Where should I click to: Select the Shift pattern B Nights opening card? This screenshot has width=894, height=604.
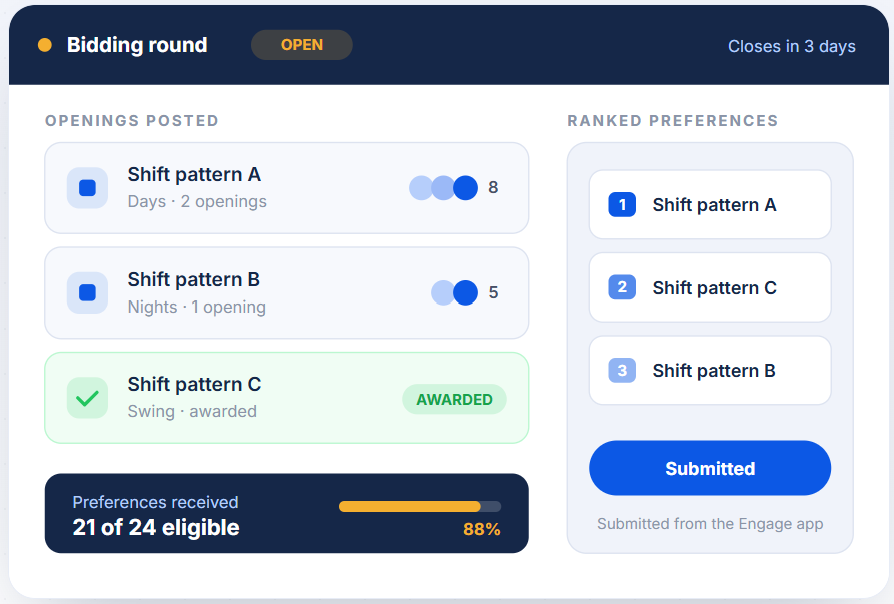[287, 293]
